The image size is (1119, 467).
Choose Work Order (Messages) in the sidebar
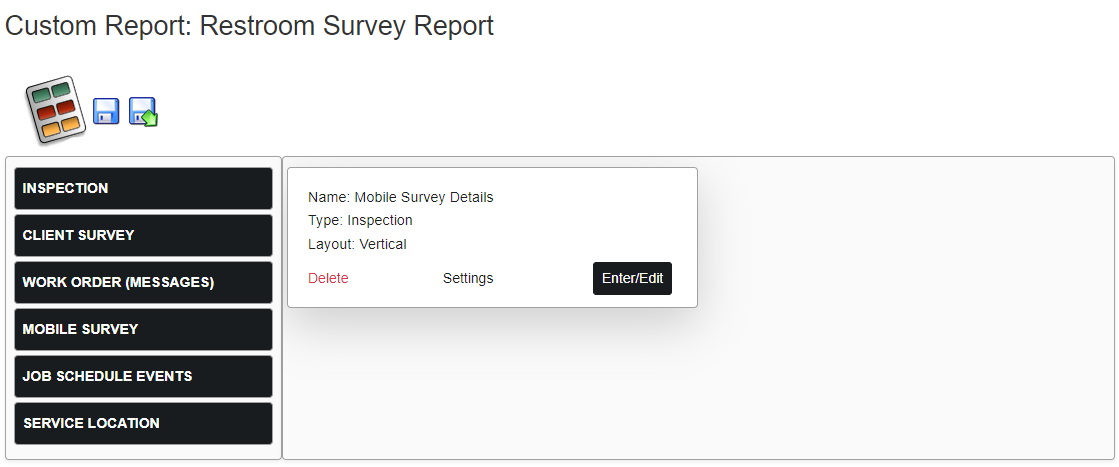pyautogui.click(x=143, y=283)
